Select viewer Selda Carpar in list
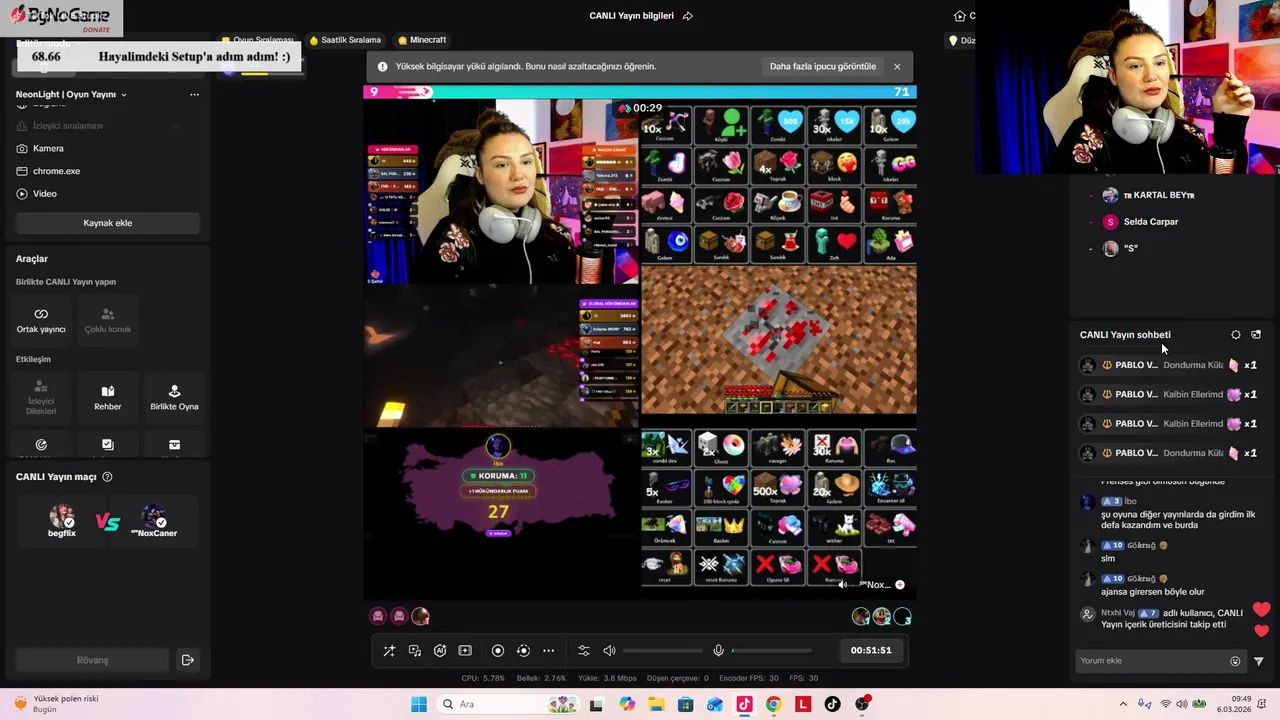1280x720 pixels. coord(1139,222)
